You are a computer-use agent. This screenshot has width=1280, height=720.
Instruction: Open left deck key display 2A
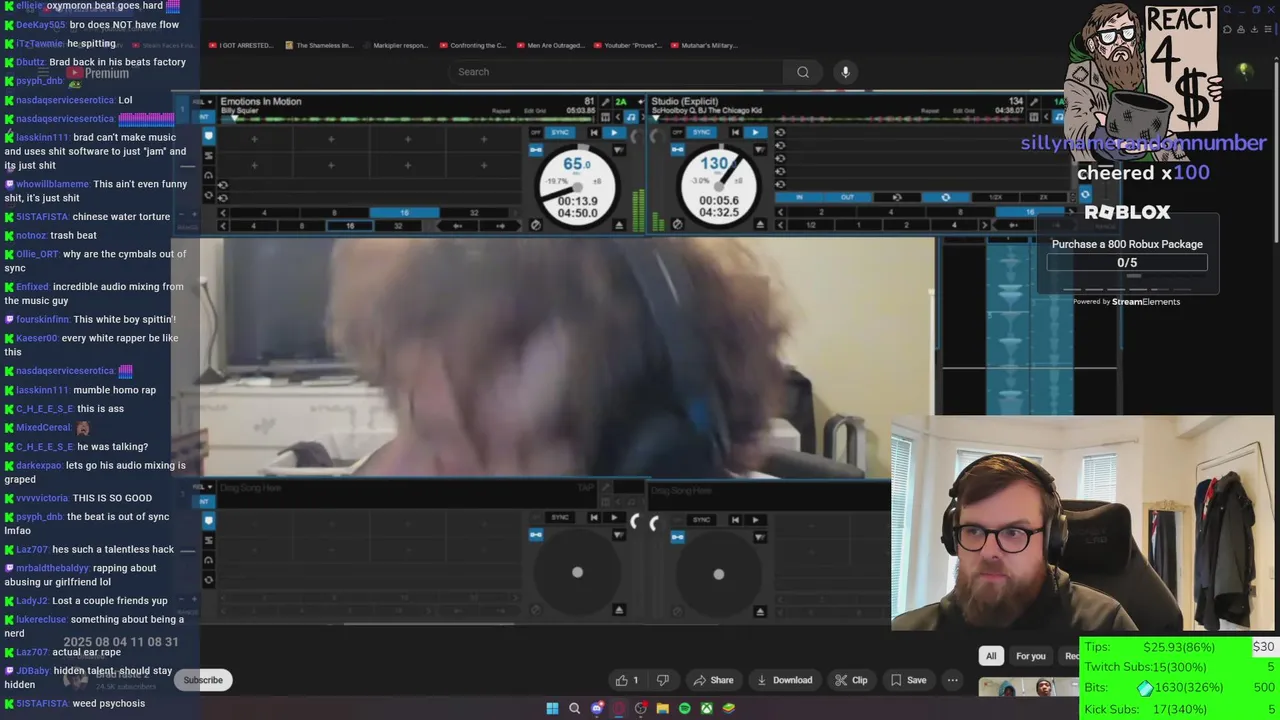click(620, 102)
